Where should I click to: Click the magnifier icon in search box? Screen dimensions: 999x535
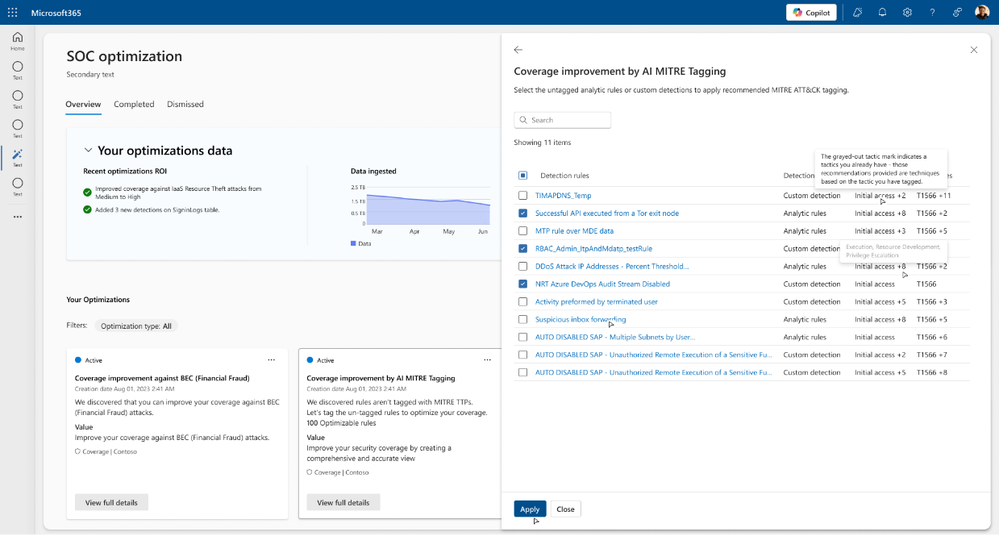pos(523,120)
